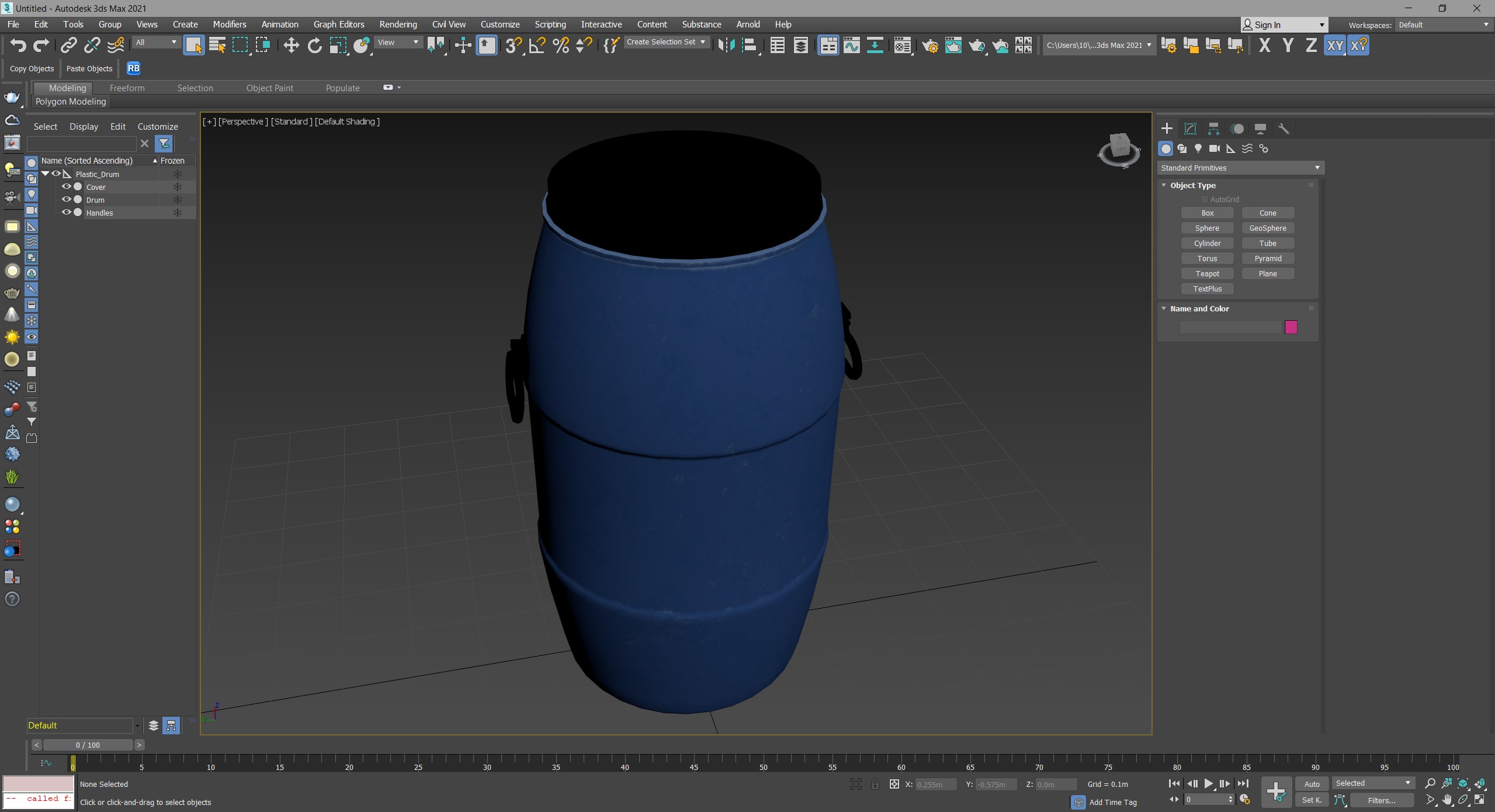Open the pink object color swatch
This screenshot has width=1495, height=812.
pos(1291,327)
